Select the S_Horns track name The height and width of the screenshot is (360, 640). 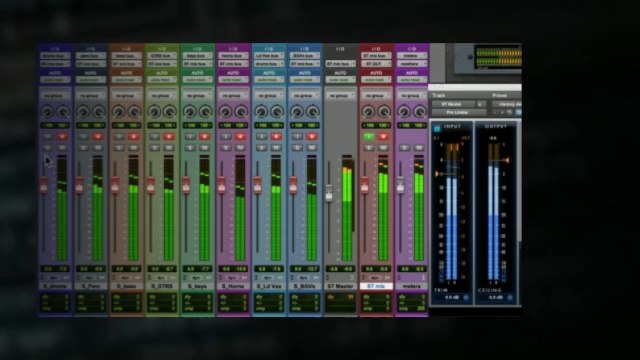pos(233,286)
